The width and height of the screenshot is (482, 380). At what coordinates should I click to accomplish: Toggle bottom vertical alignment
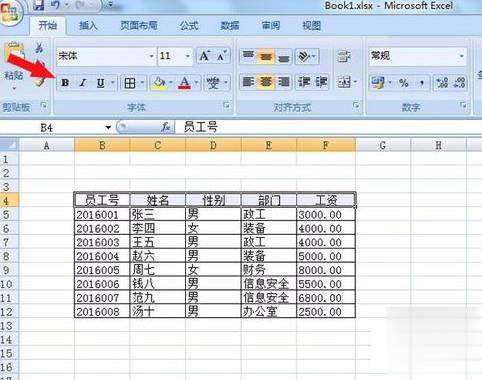283,56
